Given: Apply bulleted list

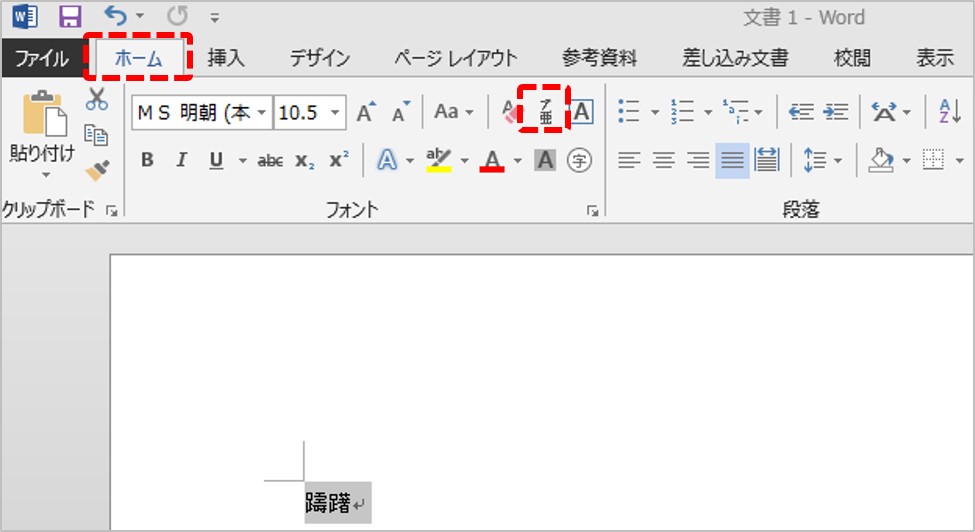Looking at the screenshot, I should (629, 112).
